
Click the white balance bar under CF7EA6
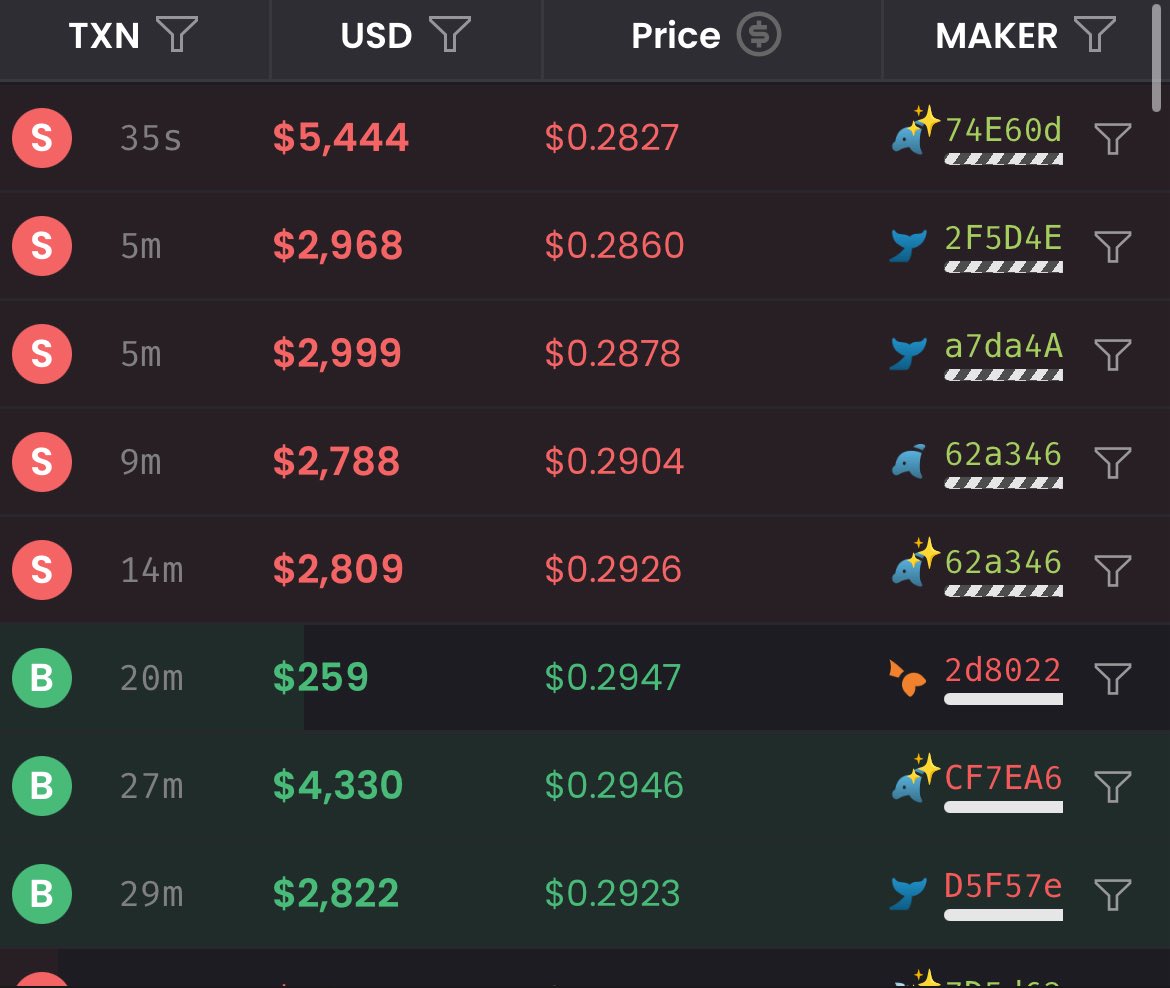(x=1004, y=807)
